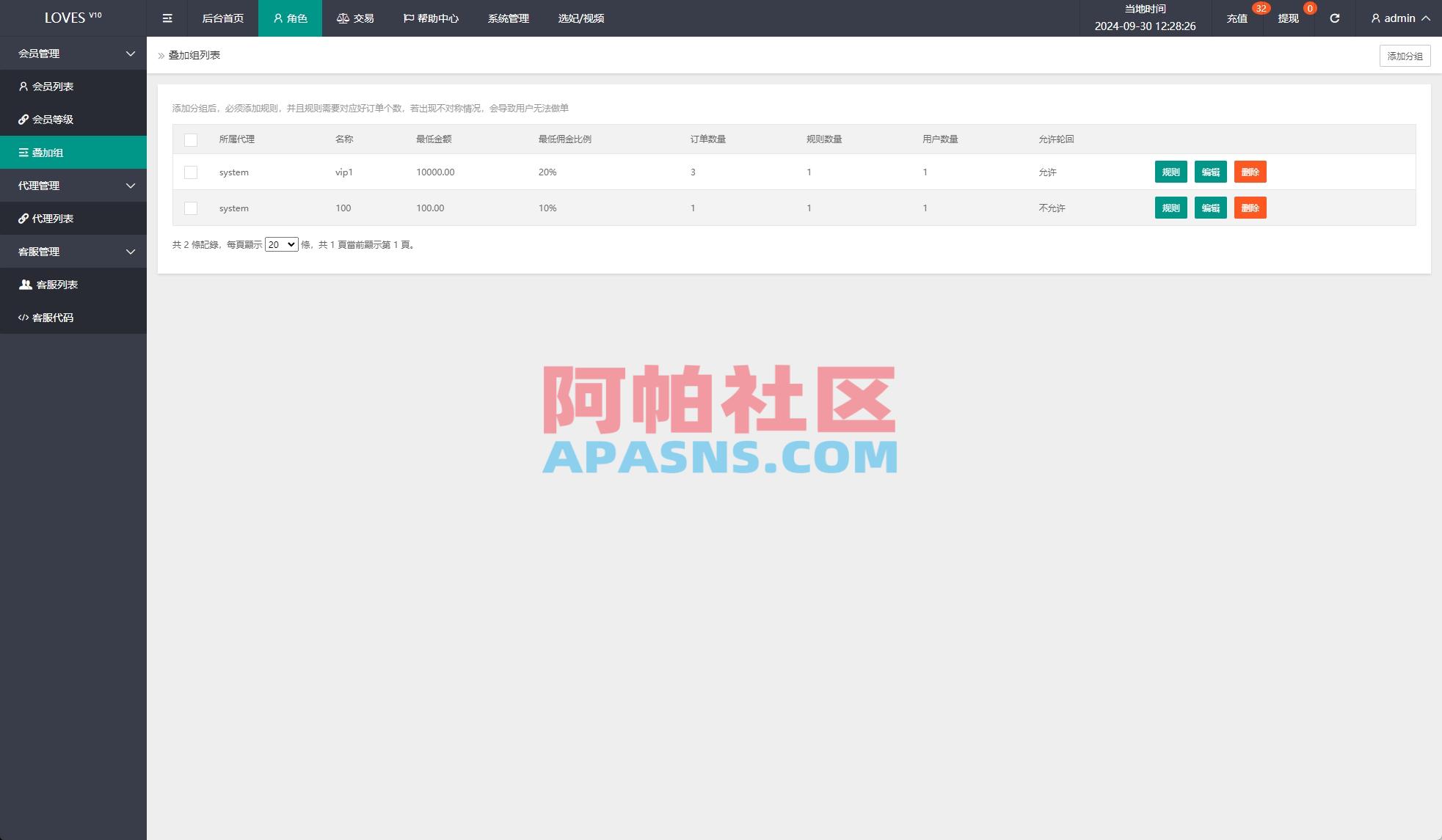Viewport: 1442px width, 840px height.
Task: Change the records per page selector
Action: [x=281, y=244]
